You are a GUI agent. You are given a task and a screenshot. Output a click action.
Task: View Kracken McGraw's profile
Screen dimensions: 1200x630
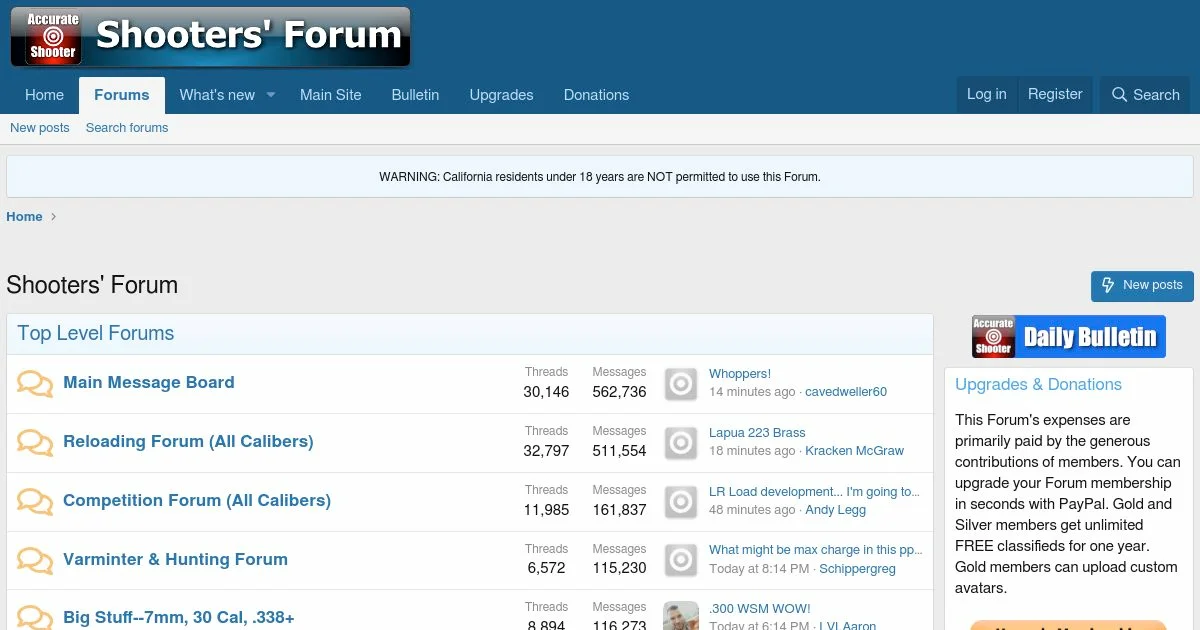click(x=854, y=451)
